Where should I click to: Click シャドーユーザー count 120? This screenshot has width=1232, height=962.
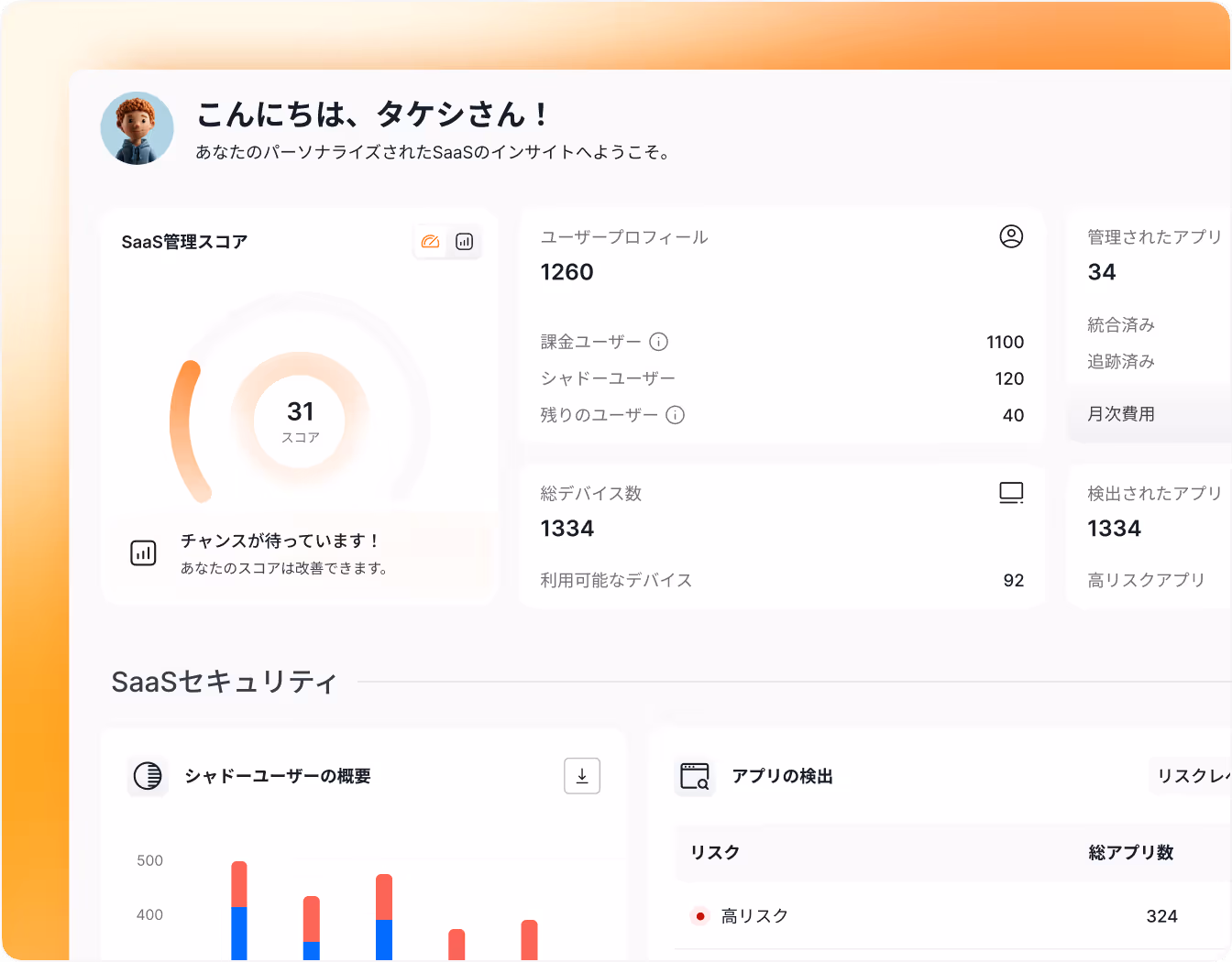point(1009,378)
